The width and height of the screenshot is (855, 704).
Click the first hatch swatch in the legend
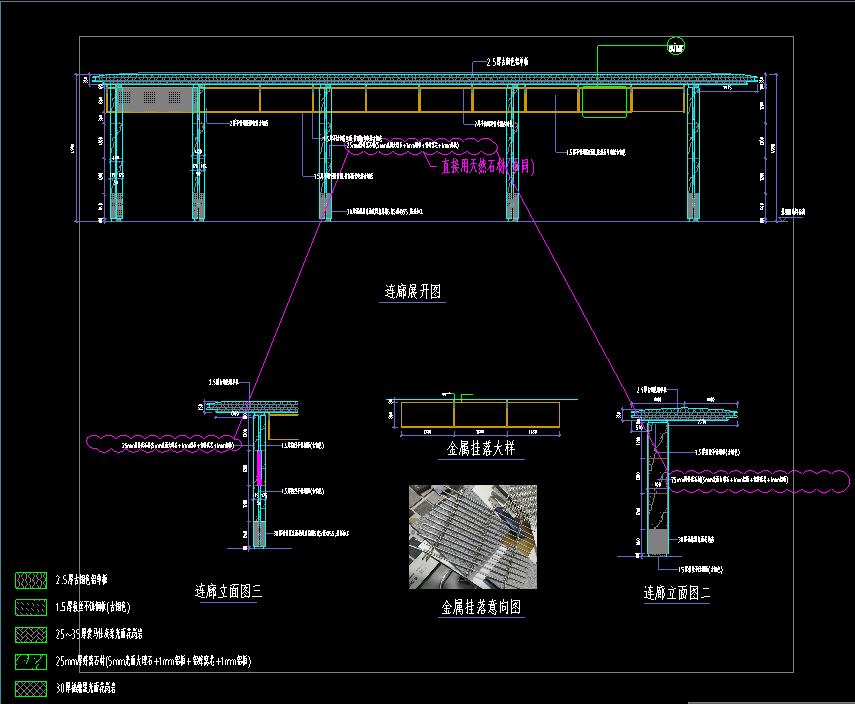[x=31, y=579]
